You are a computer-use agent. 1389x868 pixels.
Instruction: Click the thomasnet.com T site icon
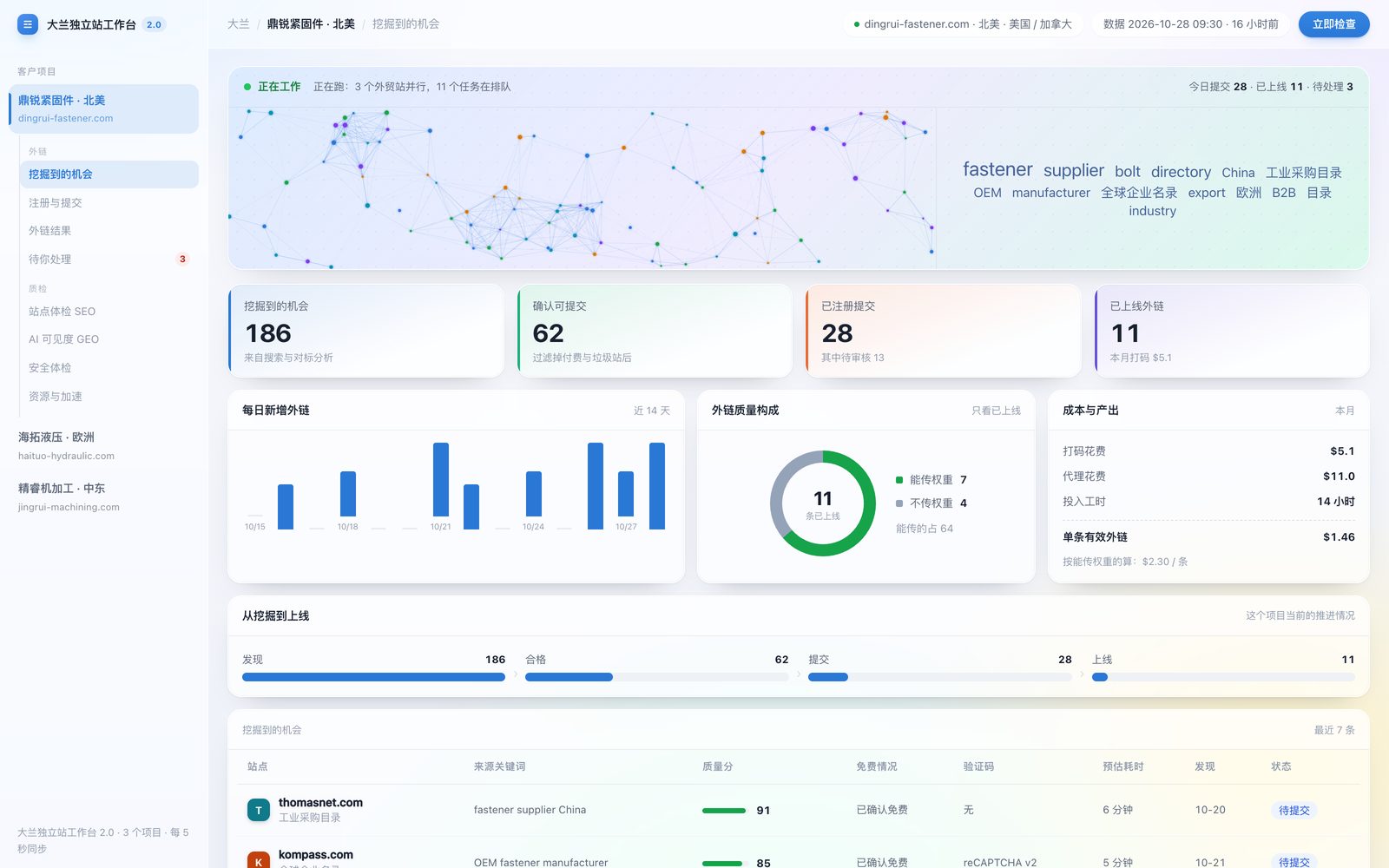pyautogui.click(x=259, y=810)
